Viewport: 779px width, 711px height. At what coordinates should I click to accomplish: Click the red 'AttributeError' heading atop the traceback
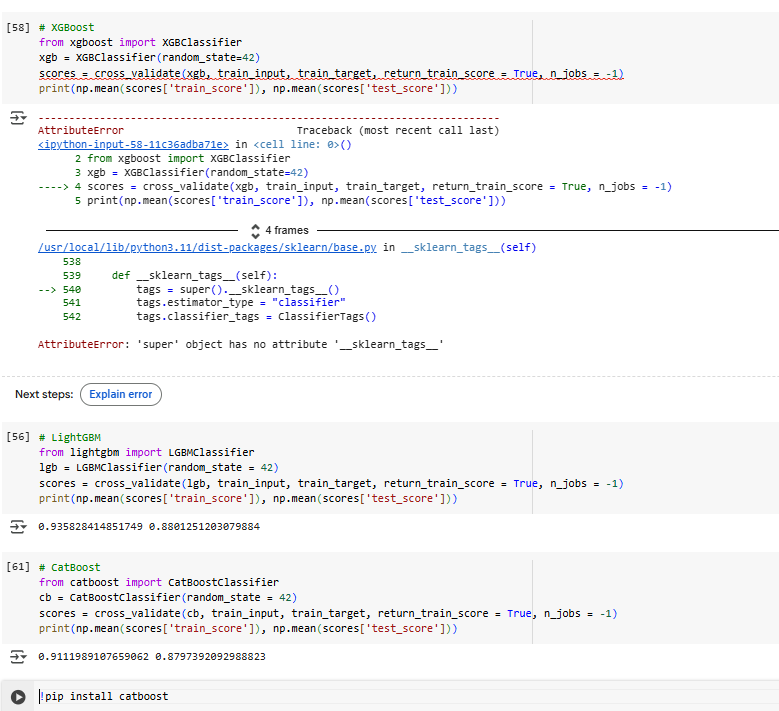tap(81, 131)
